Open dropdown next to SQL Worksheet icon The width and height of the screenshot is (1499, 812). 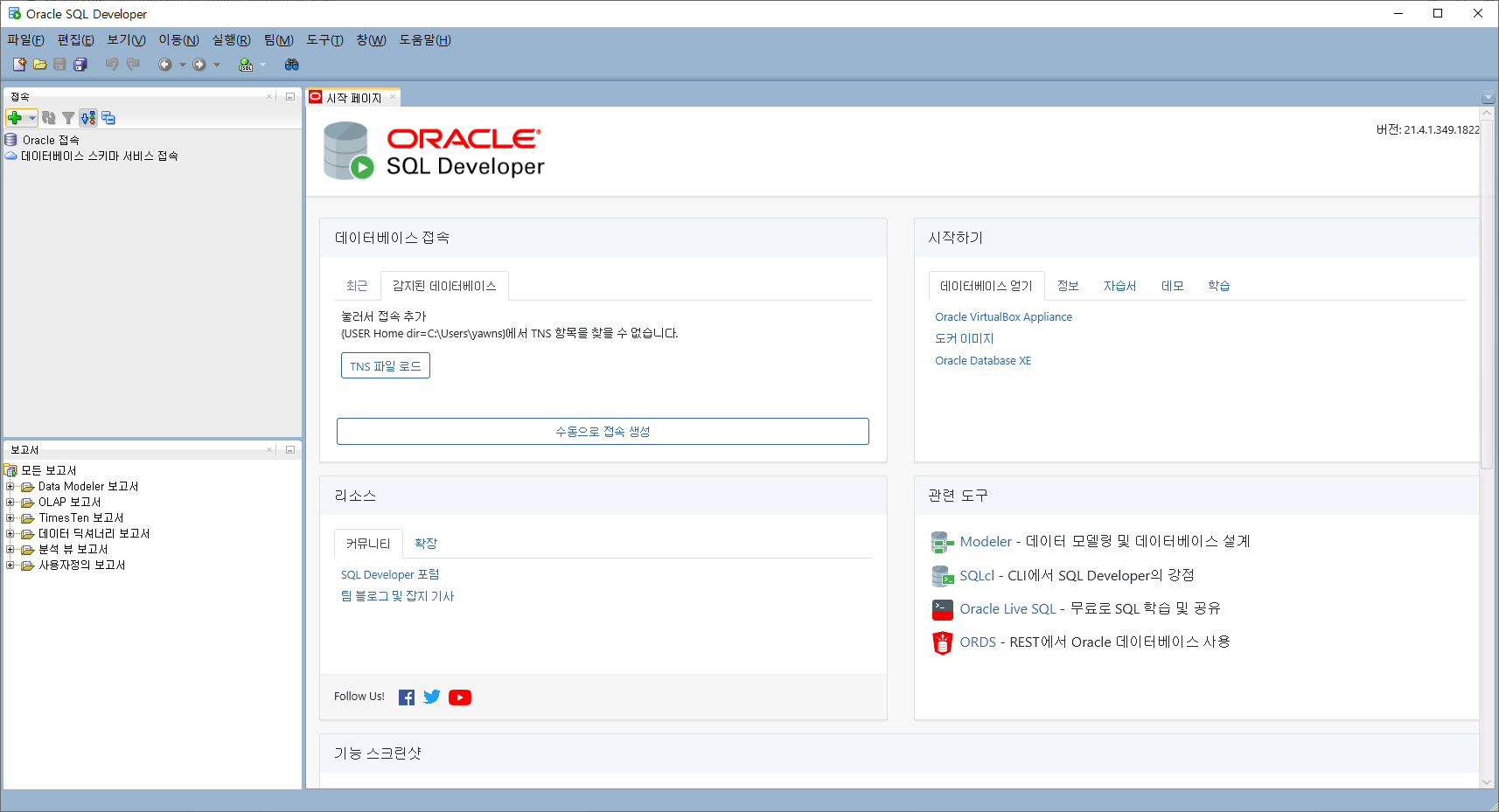click(x=262, y=65)
